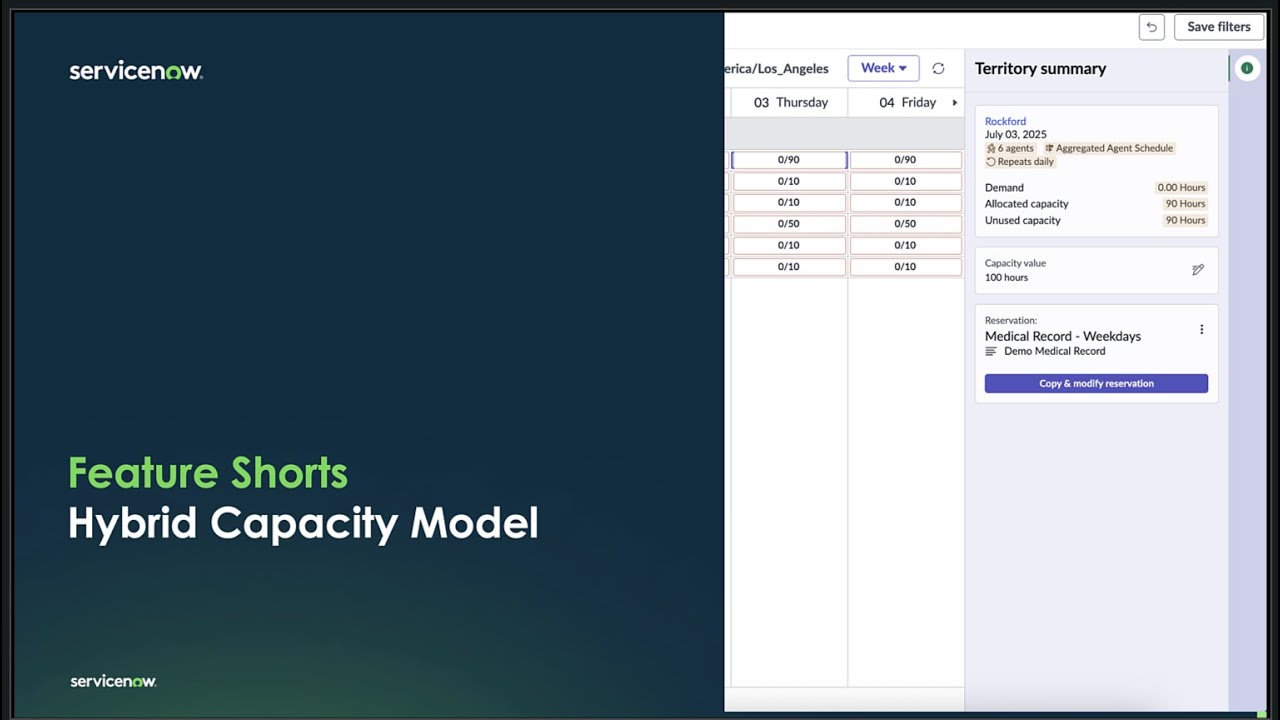The image size is (1280, 720).
Task: Click the Demo Medical Record link
Action: click(1054, 351)
